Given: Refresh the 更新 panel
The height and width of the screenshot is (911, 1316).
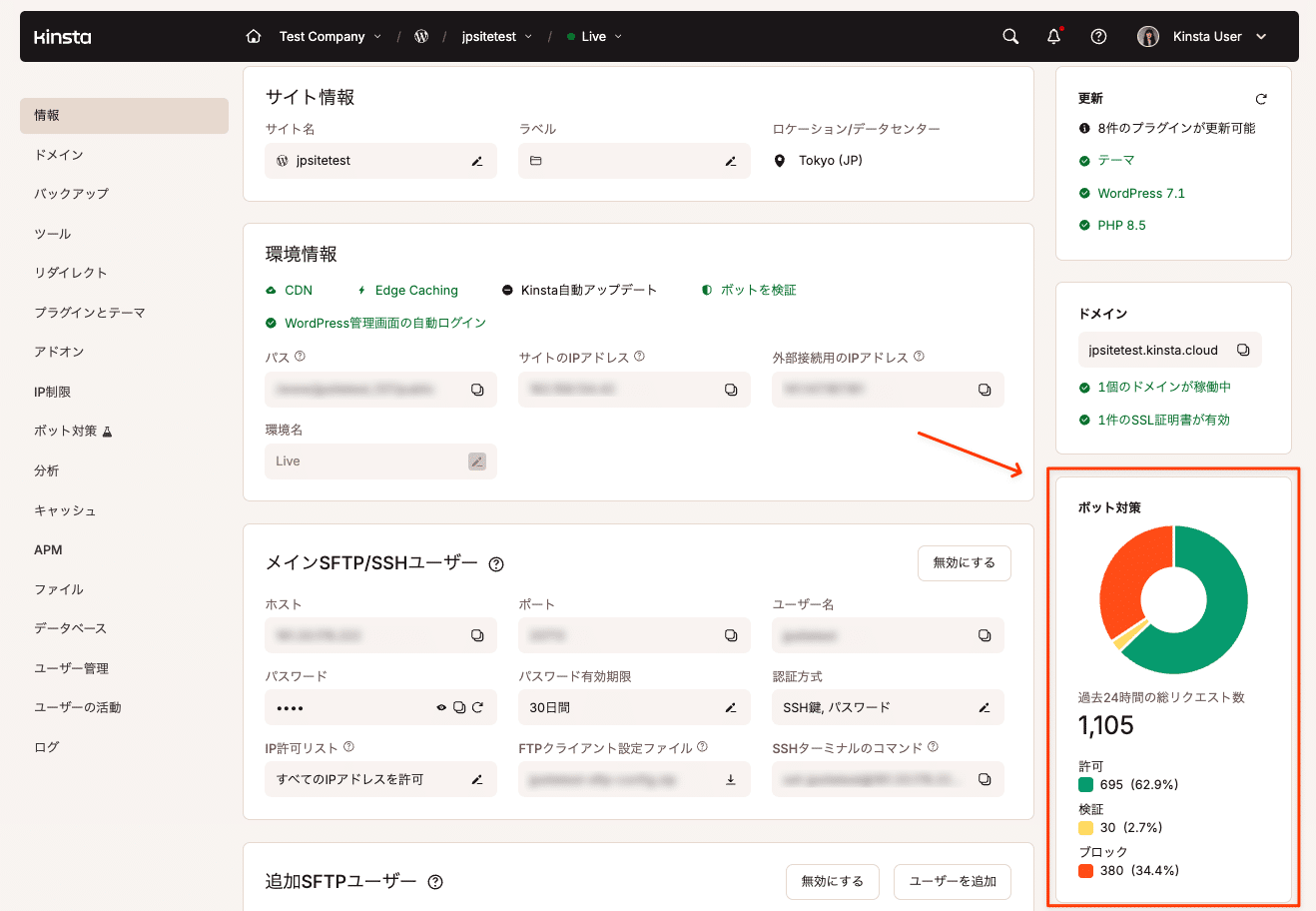Looking at the screenshot, I should 1261,99.
